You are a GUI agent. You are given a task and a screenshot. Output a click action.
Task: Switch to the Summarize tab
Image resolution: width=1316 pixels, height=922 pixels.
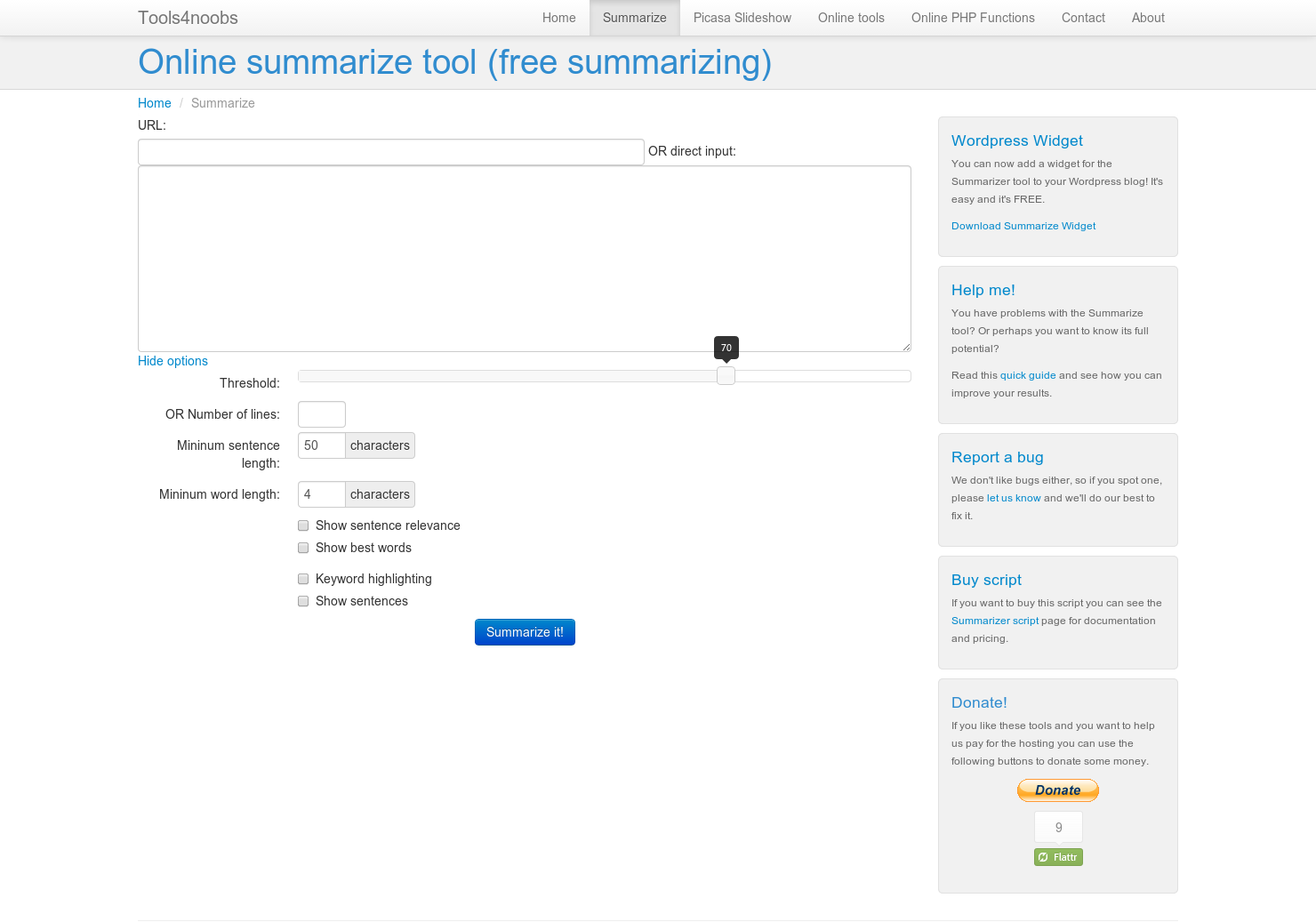click(x=634, y=18)
